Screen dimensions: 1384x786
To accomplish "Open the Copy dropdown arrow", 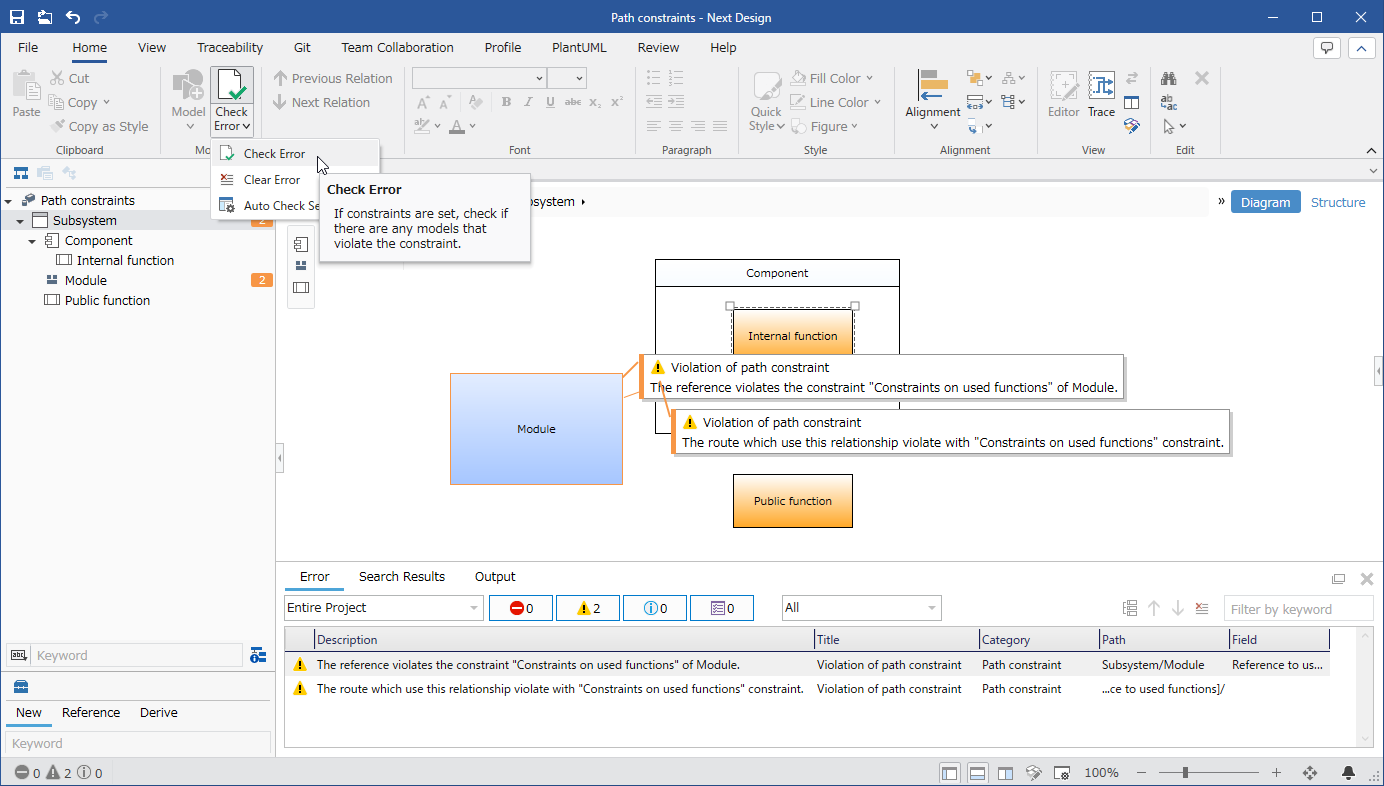I will (x=106, y=102).
